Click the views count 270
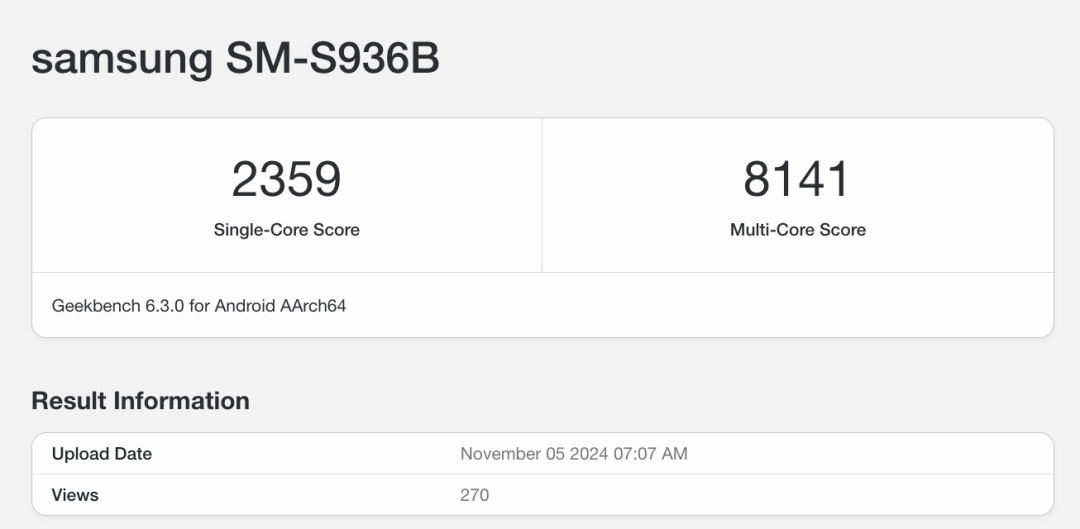Screen dimensions: 1080x529 (475, 495)
